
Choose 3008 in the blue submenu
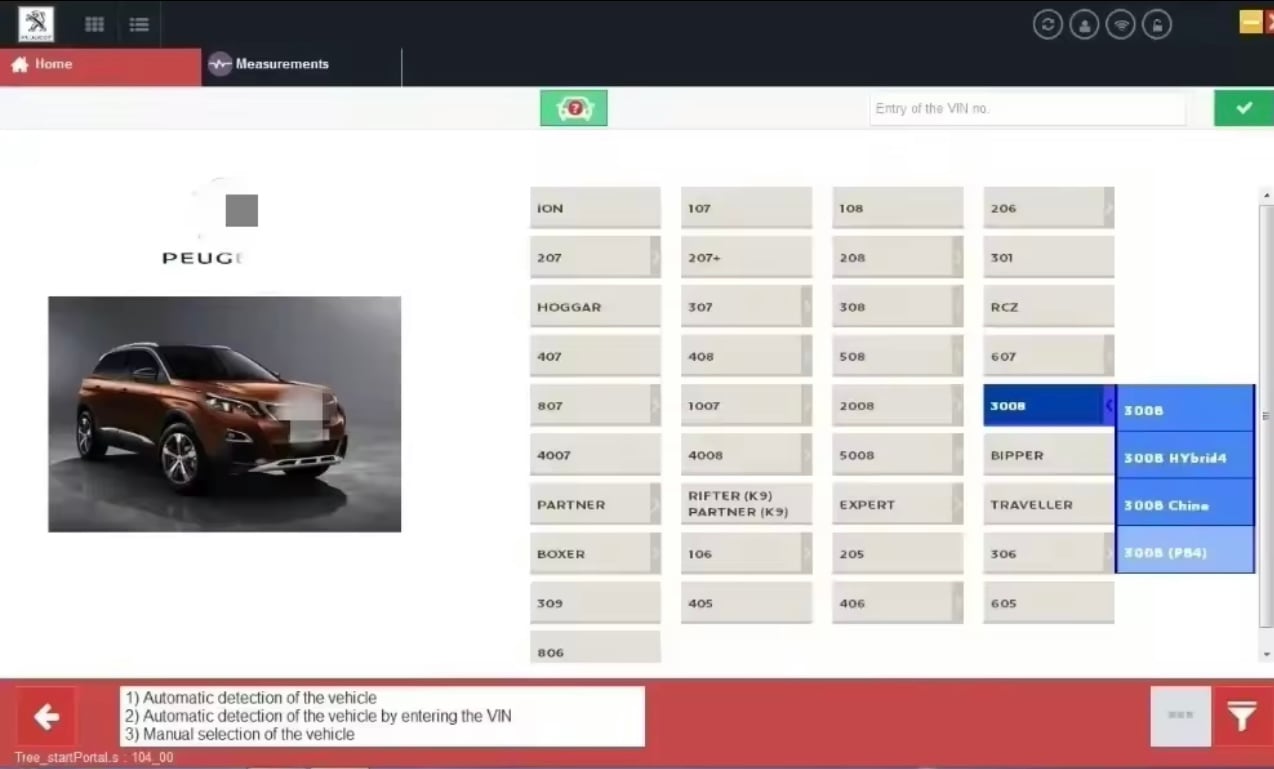(x=1185, y=409)
